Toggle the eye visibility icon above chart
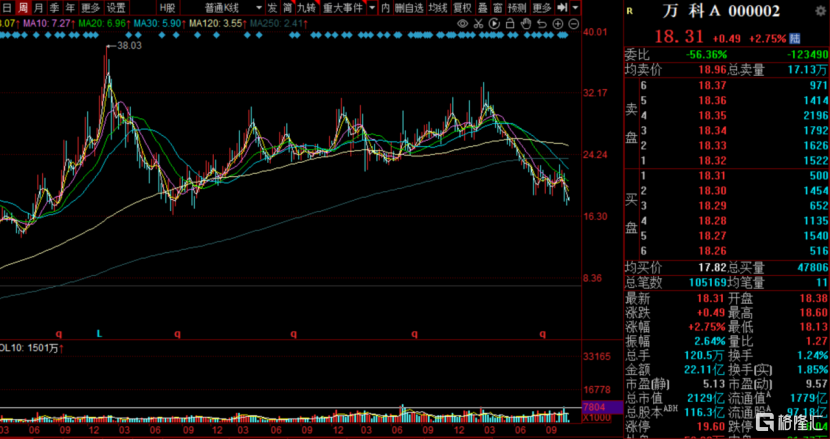830x439 pixels. (x=463, y=23)
